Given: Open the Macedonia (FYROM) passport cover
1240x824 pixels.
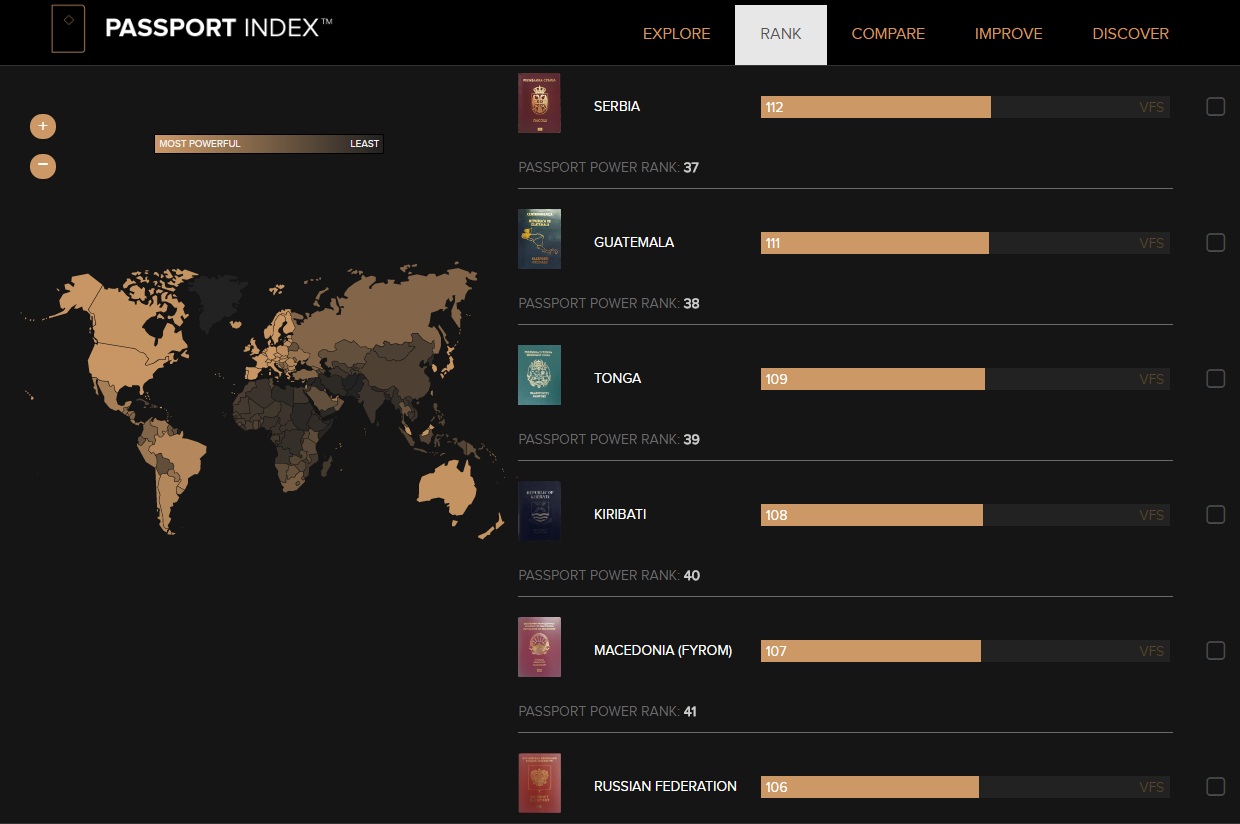Looking at the screenshot, I should coord(539,647).
